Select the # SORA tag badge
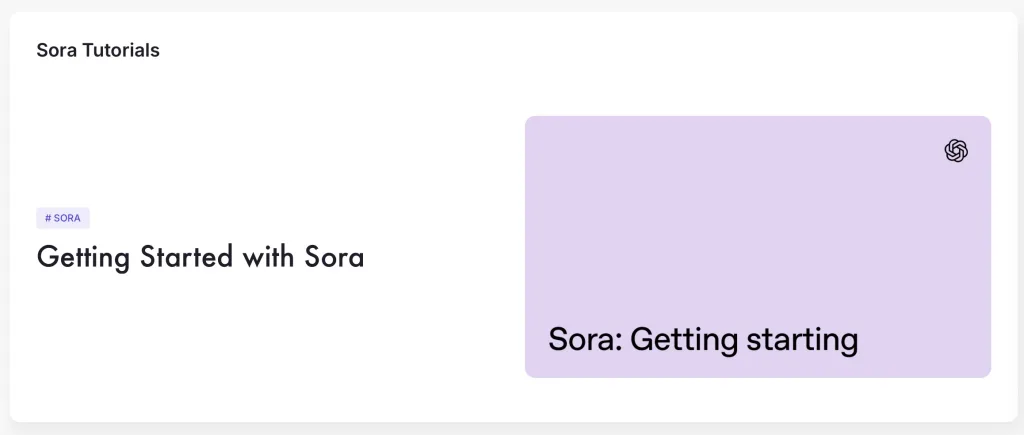Viewport: 1024px width, 435px height. pos(63,218)
